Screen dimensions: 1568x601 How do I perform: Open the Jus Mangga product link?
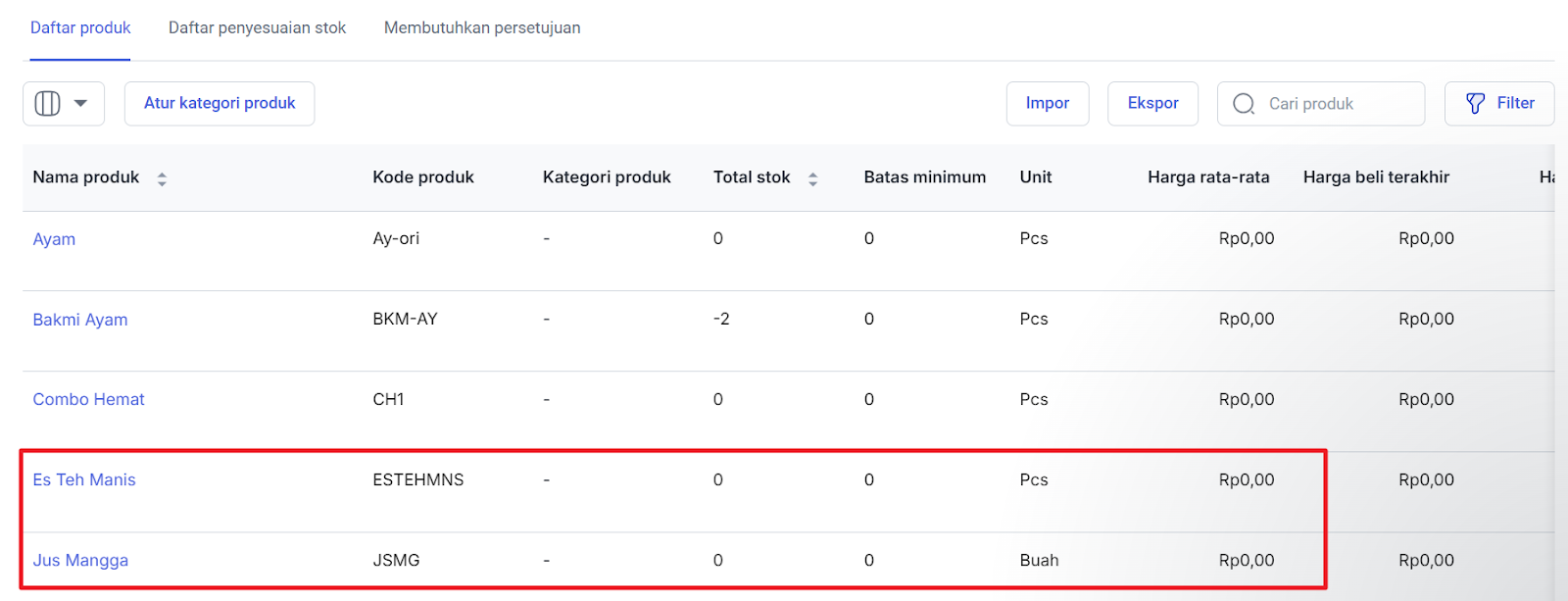pos(80,561)
